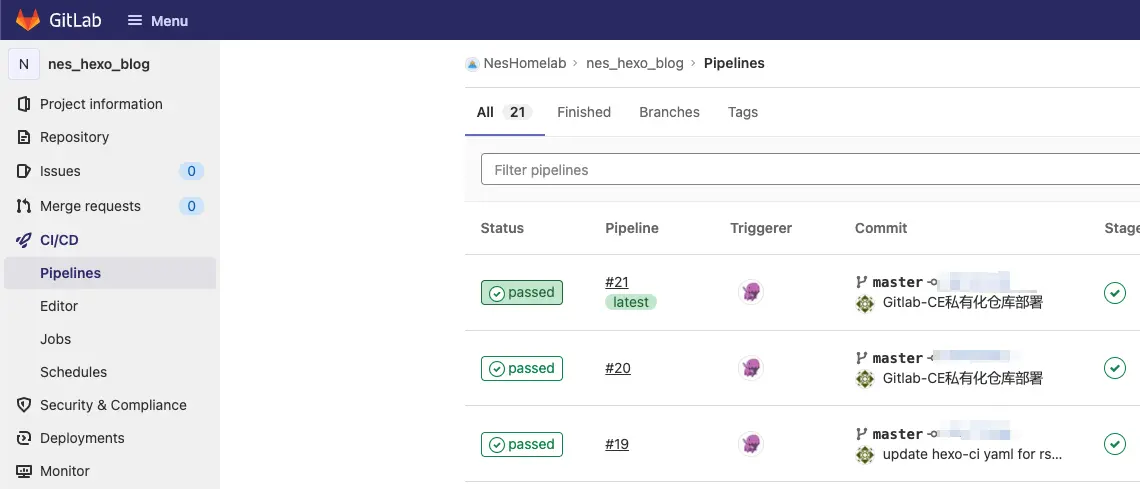
Task: Click the GitLab fox logo
Action: coord(28,20)
